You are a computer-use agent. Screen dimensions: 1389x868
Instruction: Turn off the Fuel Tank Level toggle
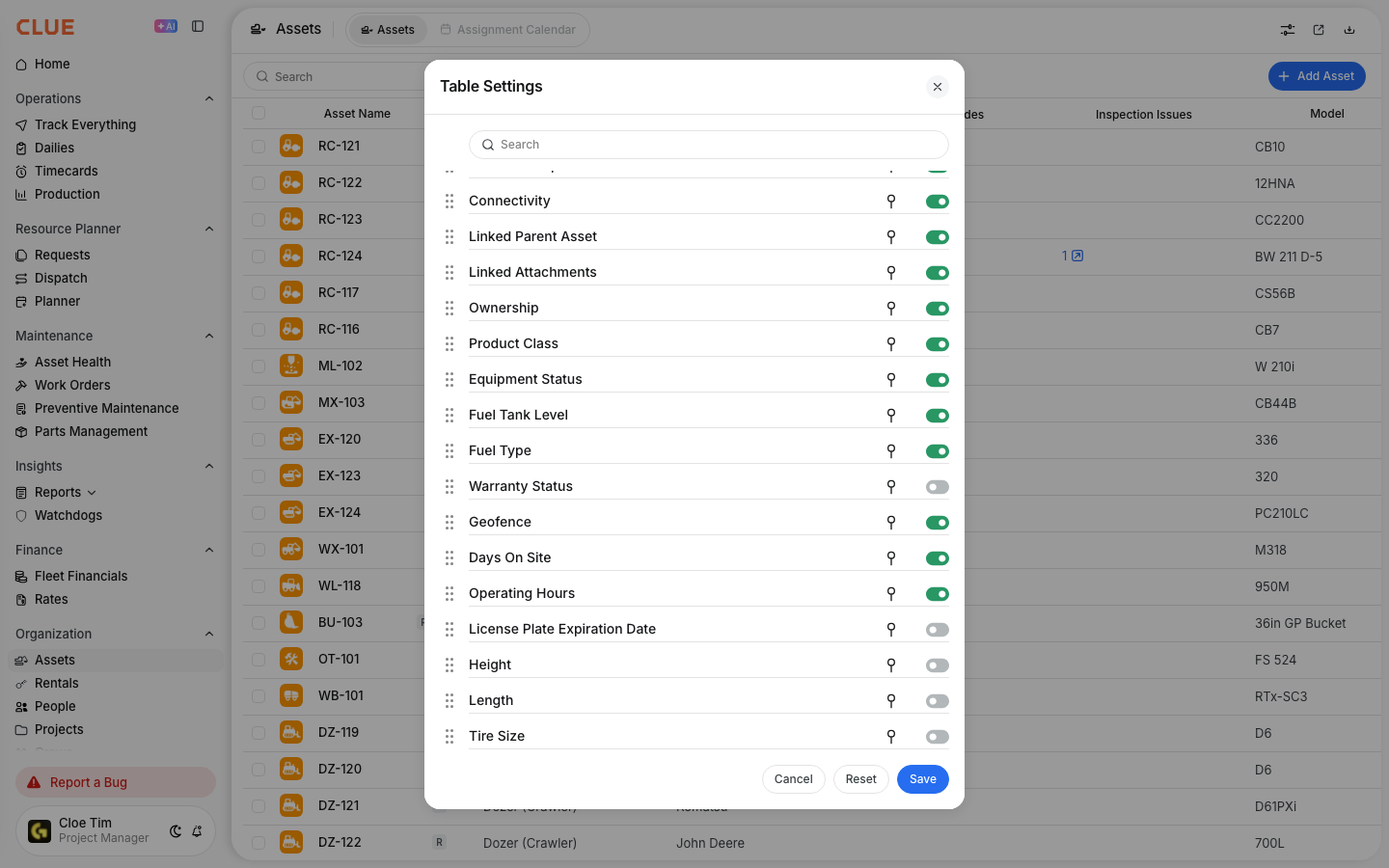938,416
